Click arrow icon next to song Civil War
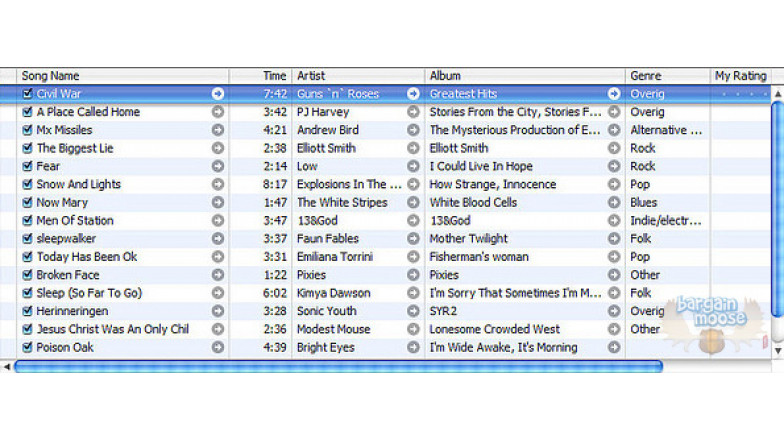784x441 pixels. [218, 94]
